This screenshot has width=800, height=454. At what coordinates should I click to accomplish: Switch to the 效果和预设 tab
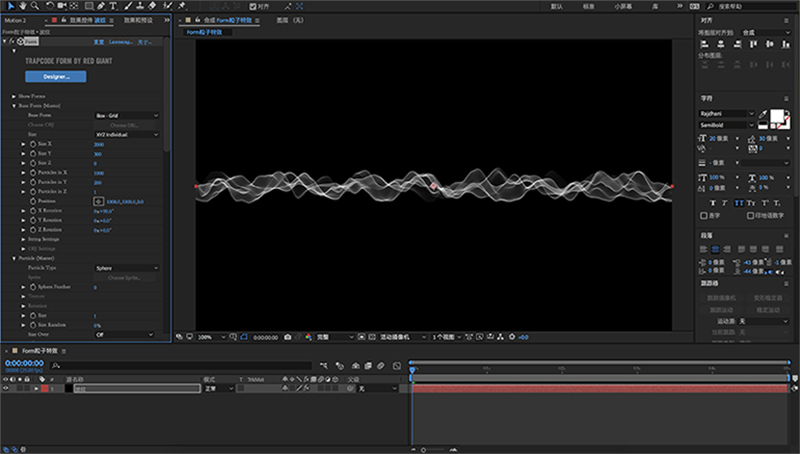(138, 20)
